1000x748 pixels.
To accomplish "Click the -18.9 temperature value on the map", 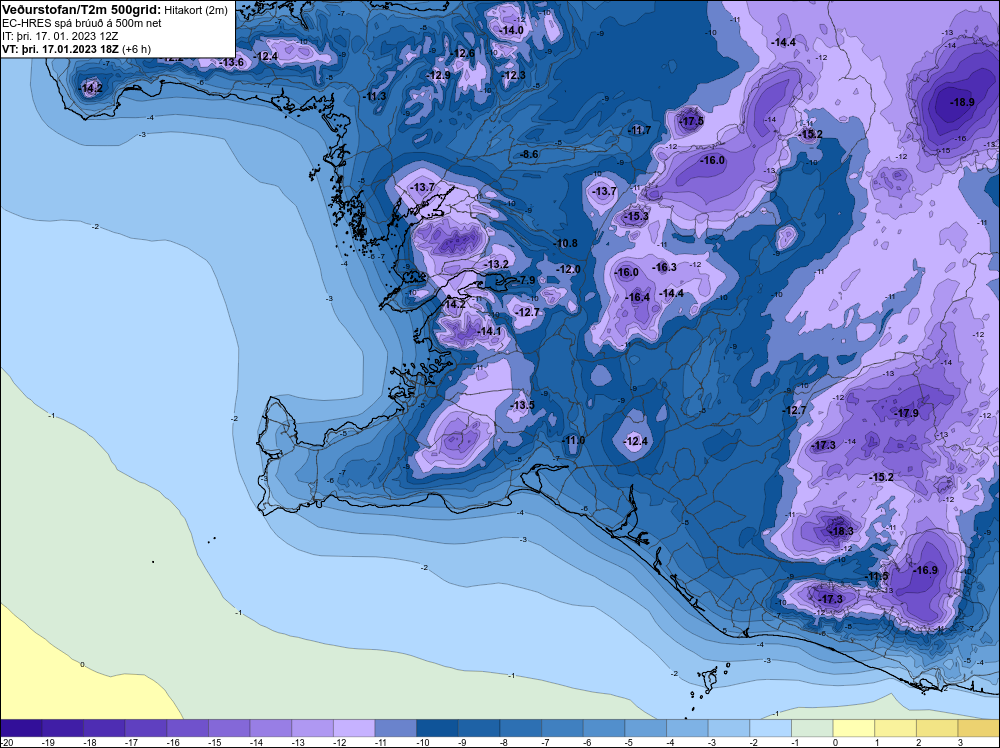I will [x=962, y=102].
